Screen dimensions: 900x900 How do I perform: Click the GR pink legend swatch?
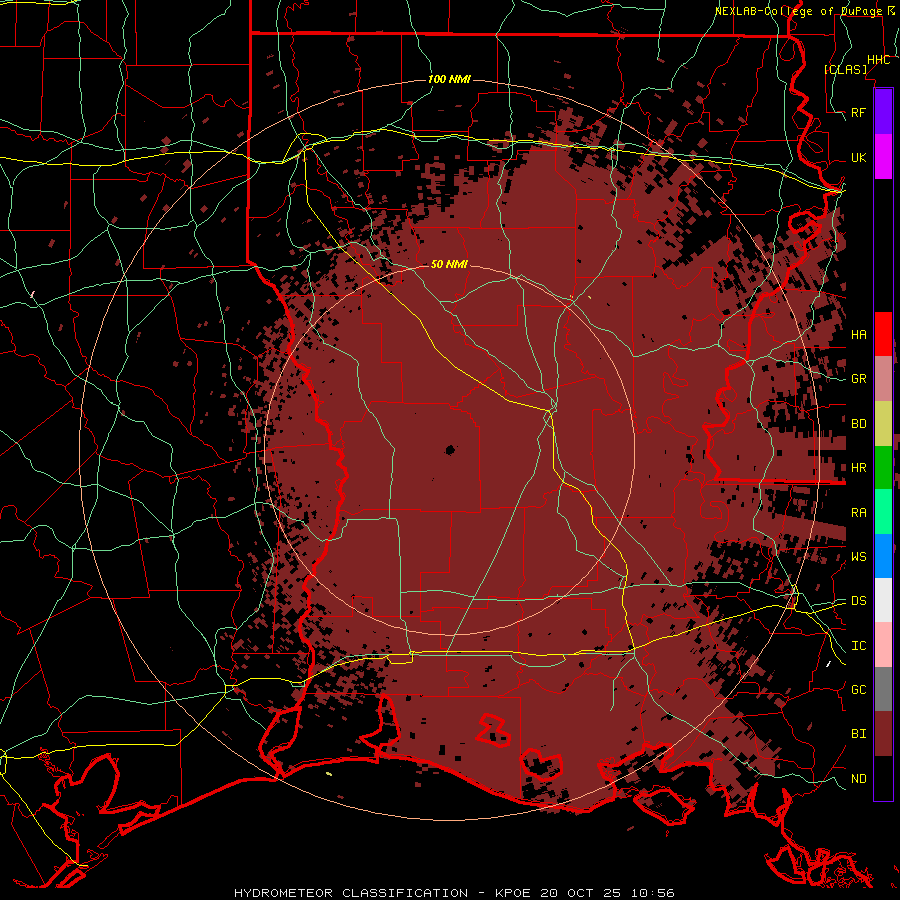point(883,379)
